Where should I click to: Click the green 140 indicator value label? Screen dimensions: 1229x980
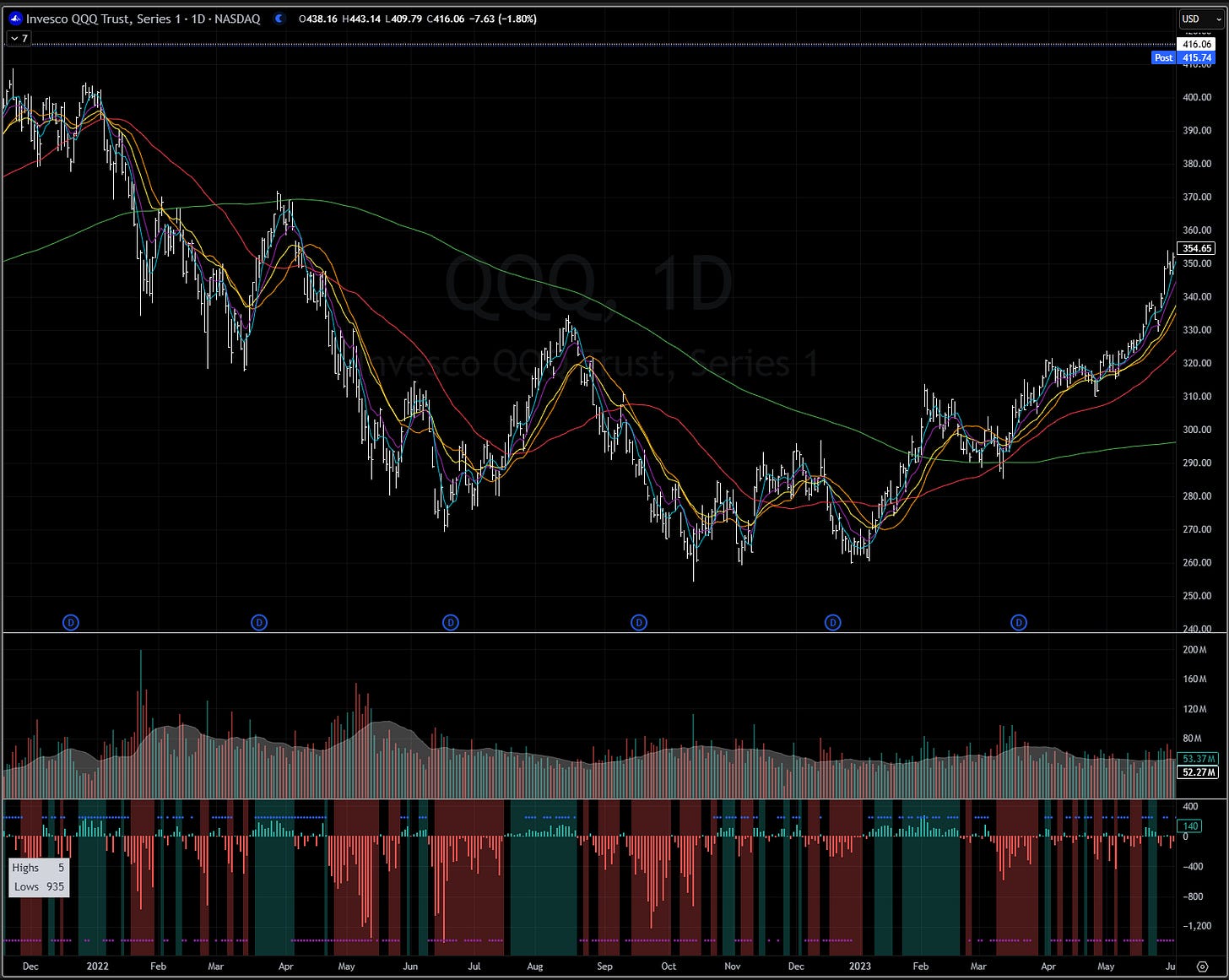(x=1190, y=826)
